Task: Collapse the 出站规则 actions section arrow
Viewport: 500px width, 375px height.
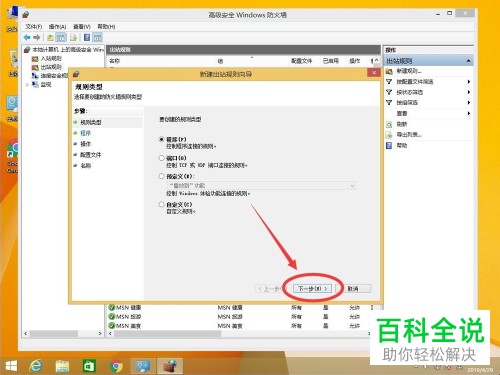Action: pyautogui.click(x=469, y=61)
